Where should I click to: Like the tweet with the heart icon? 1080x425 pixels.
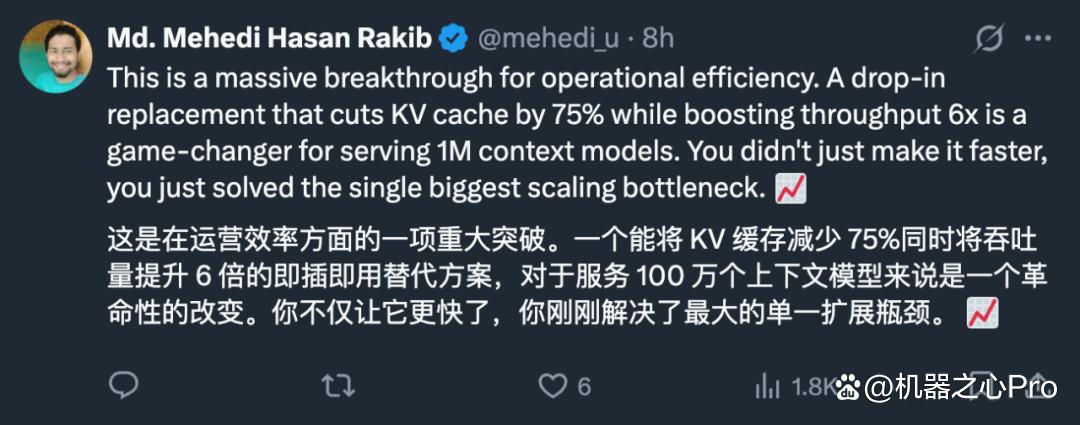coord(552,385)
